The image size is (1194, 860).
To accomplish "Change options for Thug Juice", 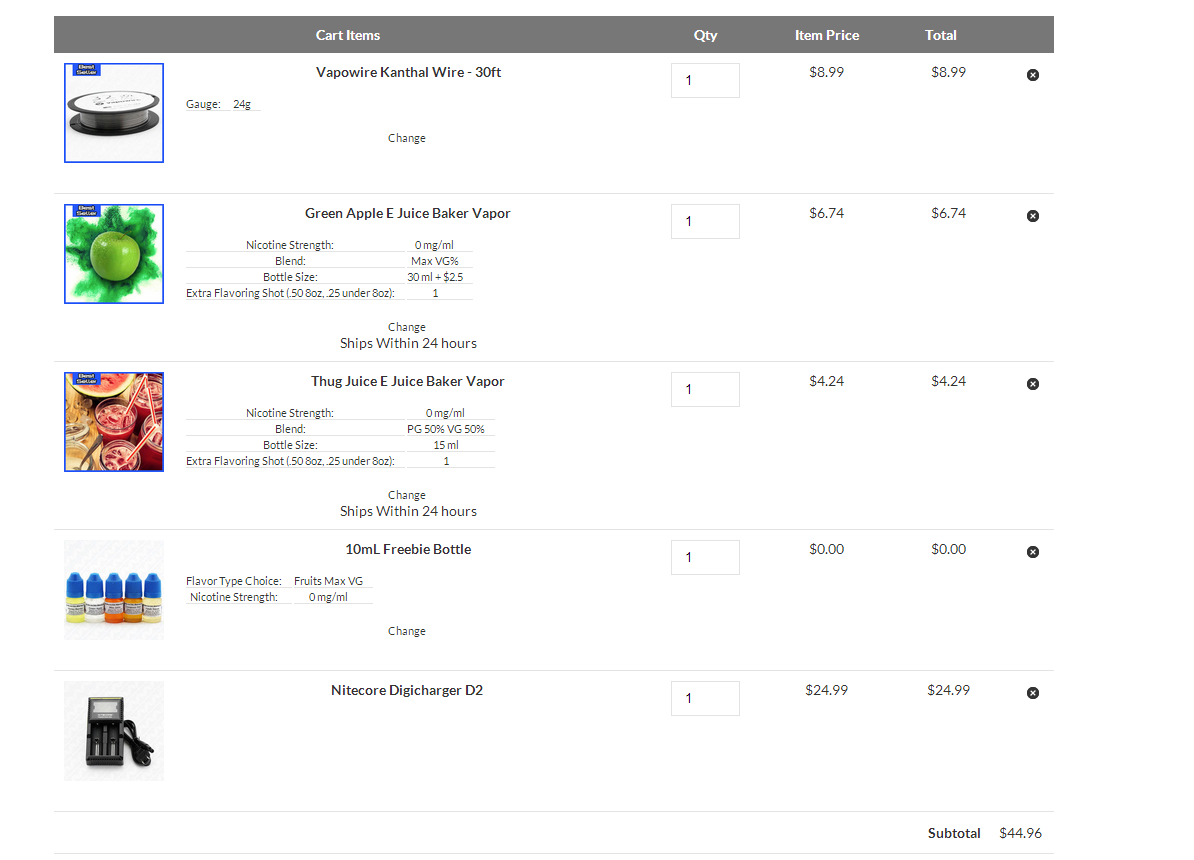I will [x=407, y=495].
